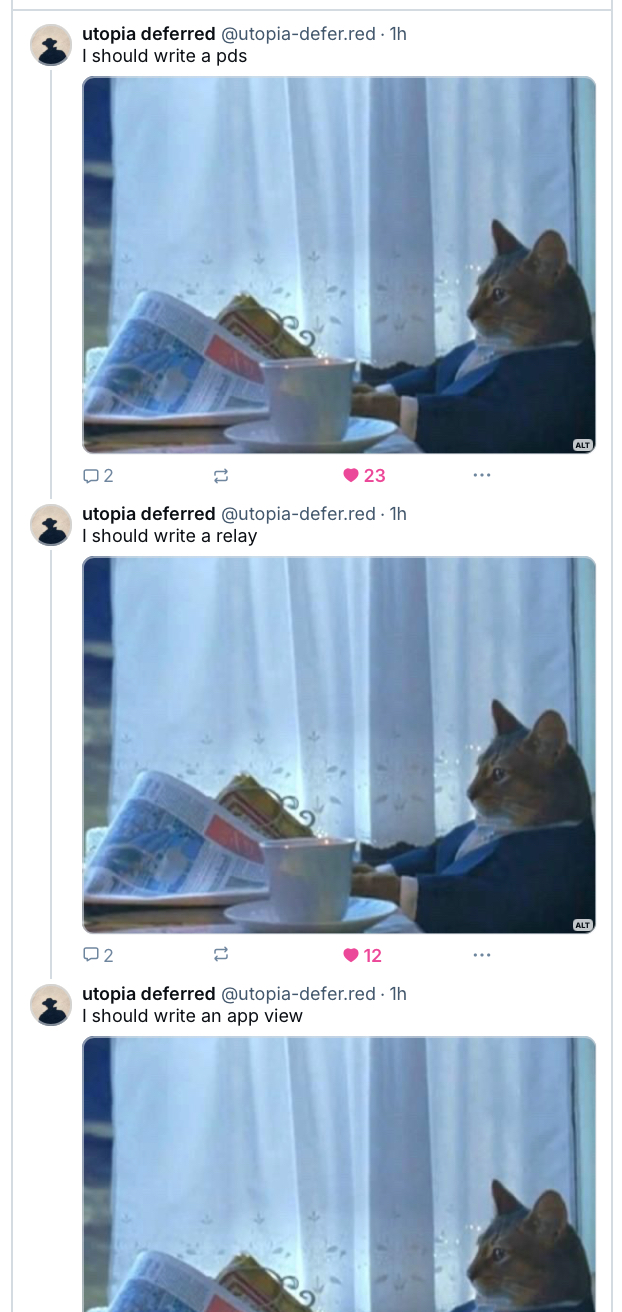Screen dimensions: 622x1312
Task: Repost the 'I should write a relay' post
Action: coord(222,956)
